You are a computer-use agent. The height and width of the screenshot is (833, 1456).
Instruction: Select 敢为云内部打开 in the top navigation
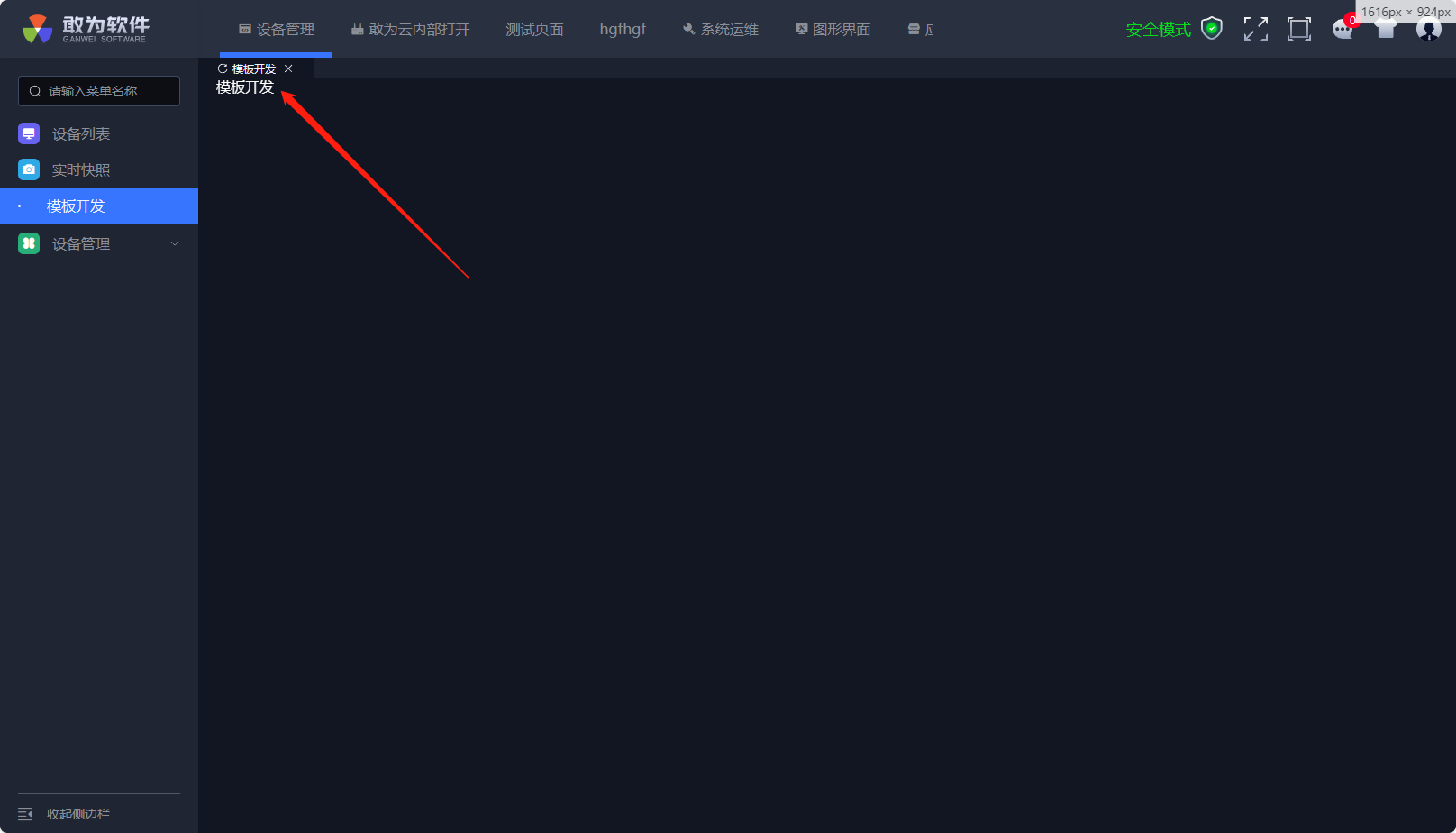point(410,30)
